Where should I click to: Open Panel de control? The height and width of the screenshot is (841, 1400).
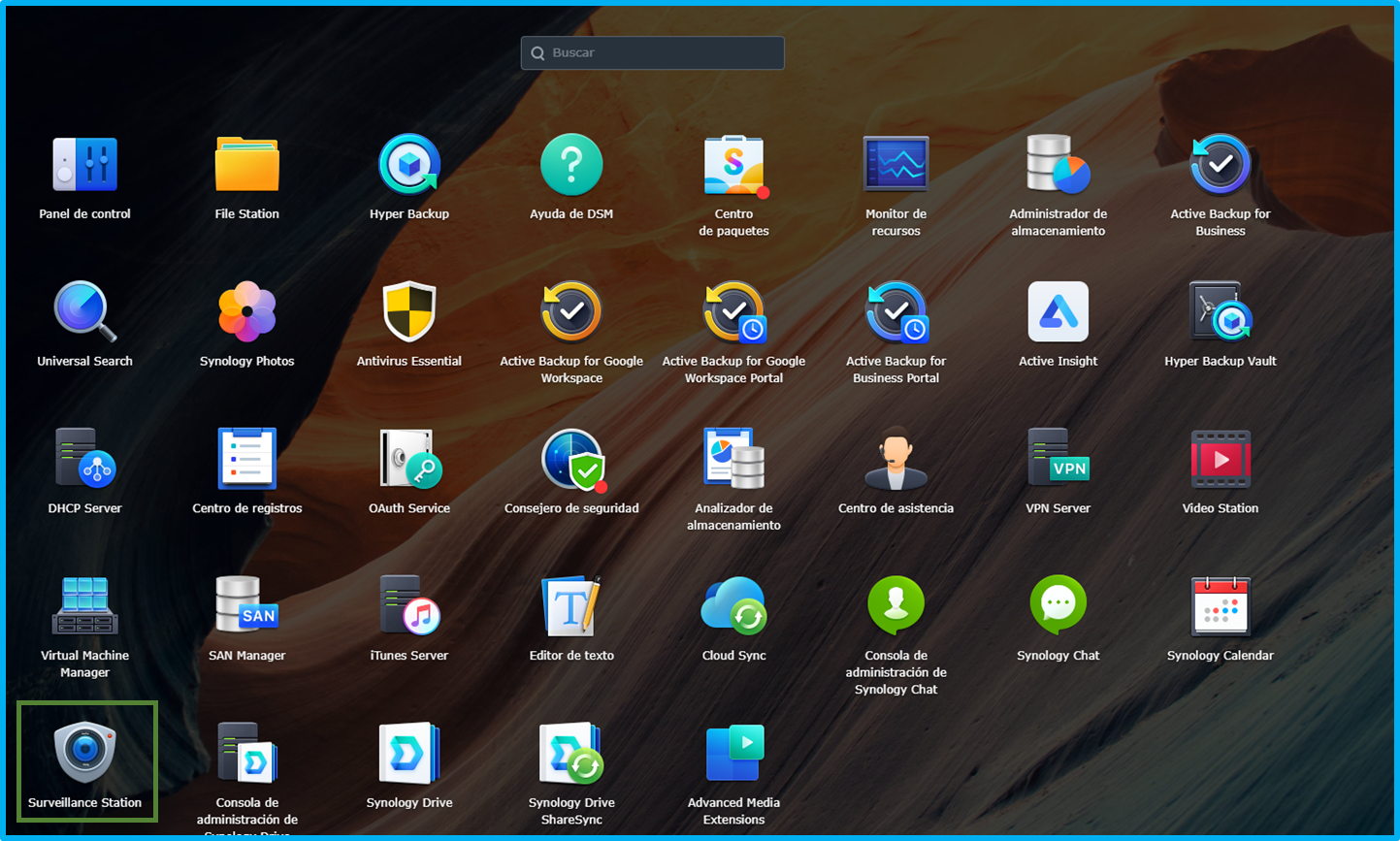(x=85, y=164)
